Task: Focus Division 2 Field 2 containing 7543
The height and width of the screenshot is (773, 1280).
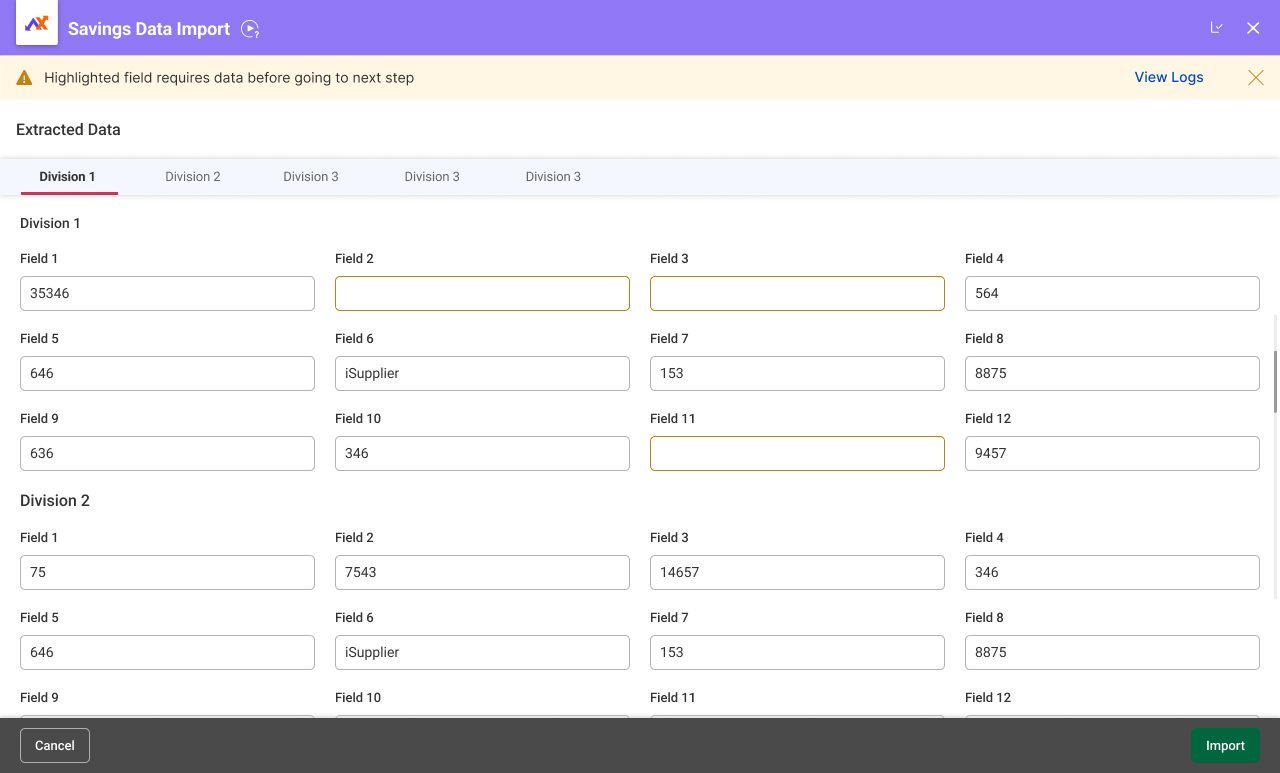Action: click(482, 572)
